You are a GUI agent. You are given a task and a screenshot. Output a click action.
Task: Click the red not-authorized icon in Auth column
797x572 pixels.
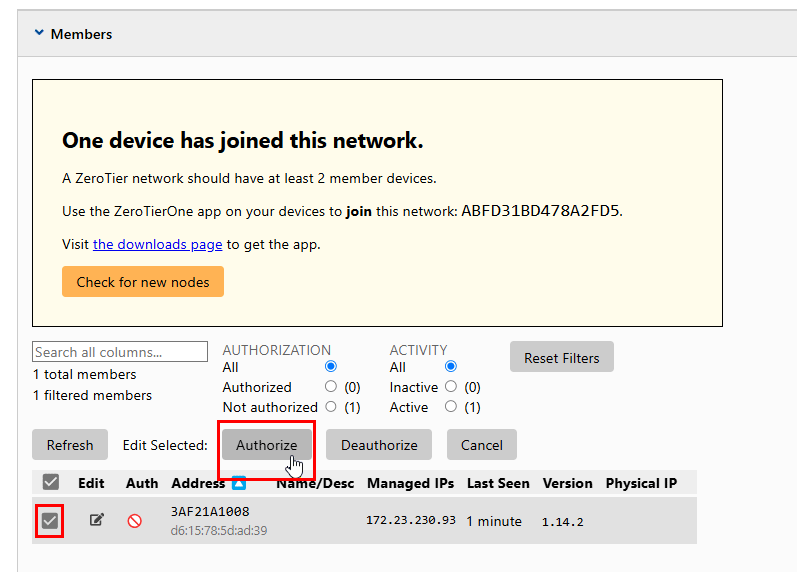[134, 520]
